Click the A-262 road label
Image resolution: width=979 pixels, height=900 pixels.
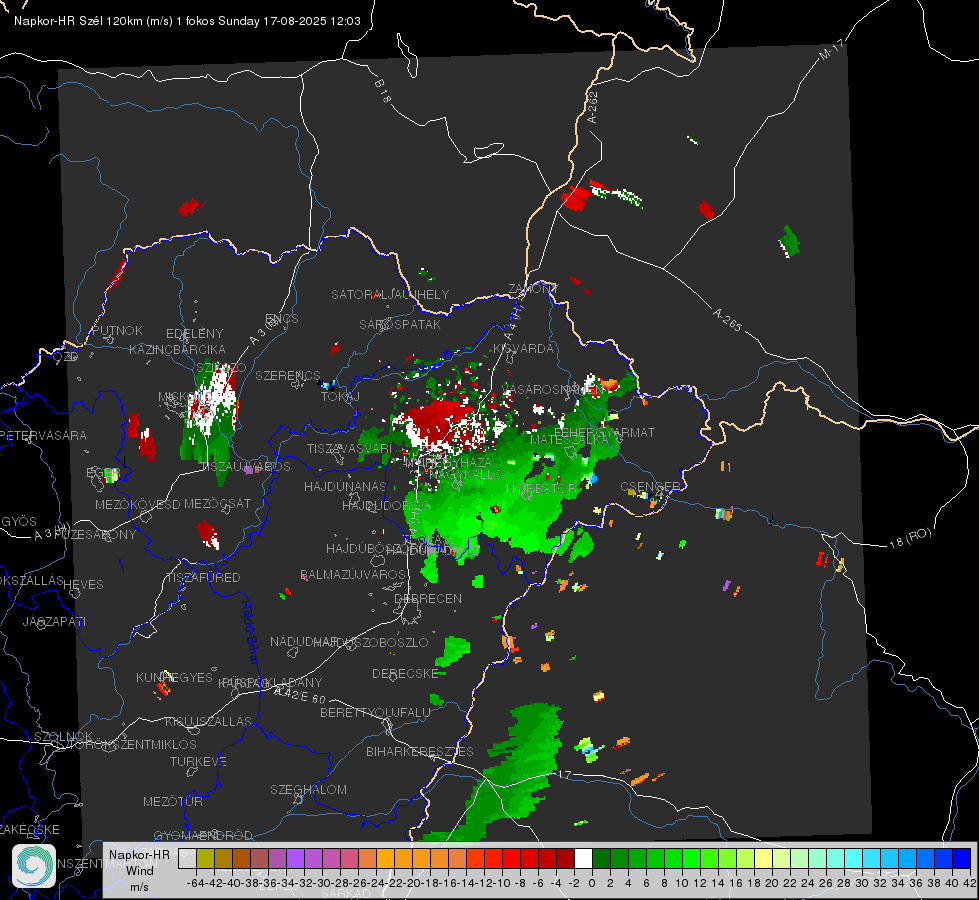[593, 107]
